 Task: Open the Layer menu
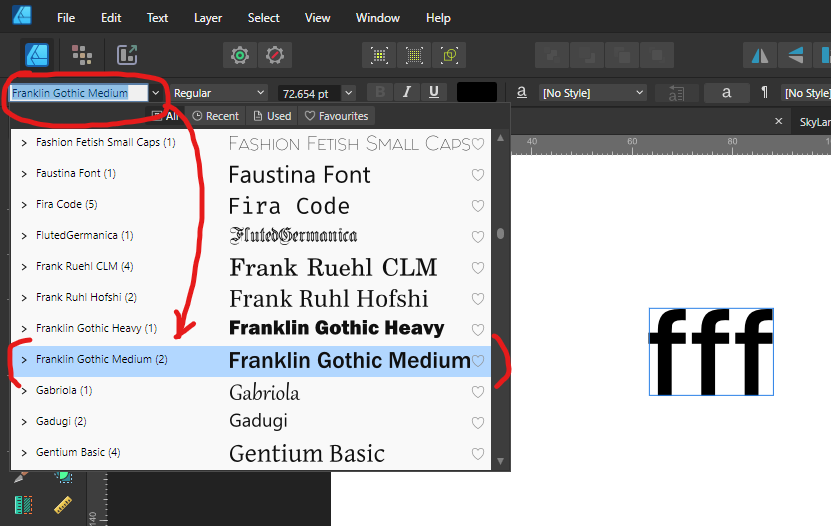[x=208, y=18]
